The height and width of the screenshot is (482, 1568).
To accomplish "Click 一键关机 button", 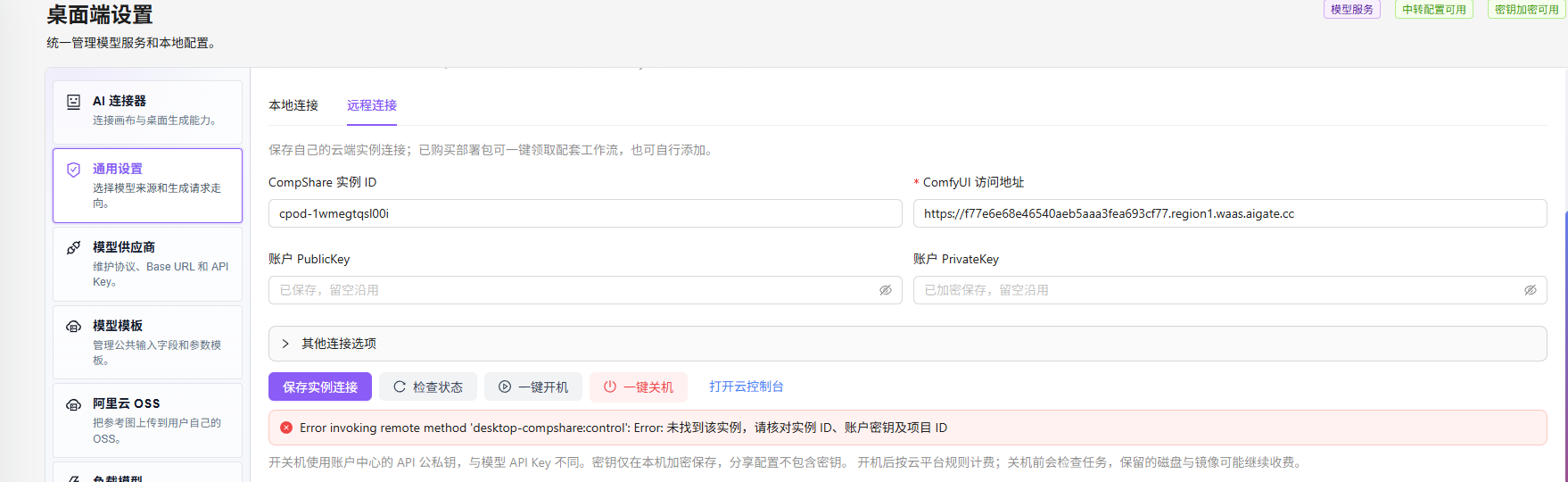I will click(x=639, y=386).
